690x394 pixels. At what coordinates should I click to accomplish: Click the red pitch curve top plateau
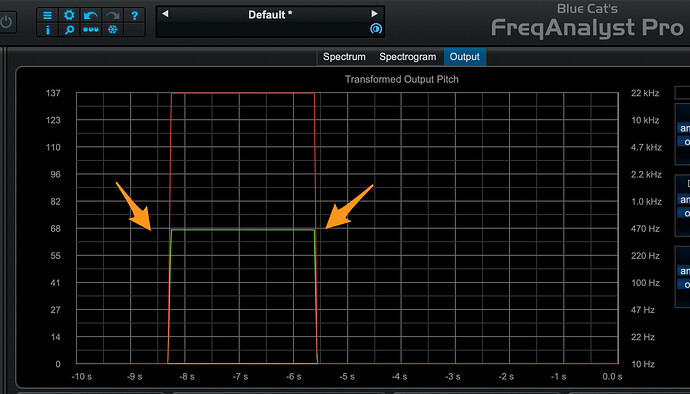243,93
